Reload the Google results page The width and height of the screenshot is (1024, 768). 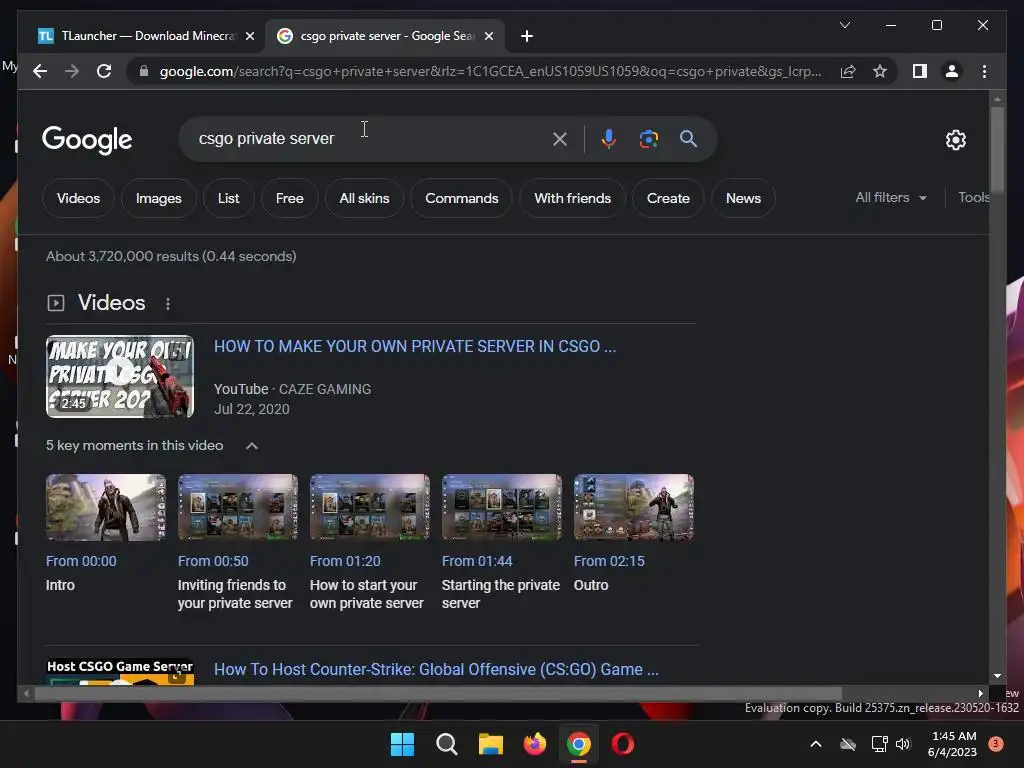coord(104,71)
